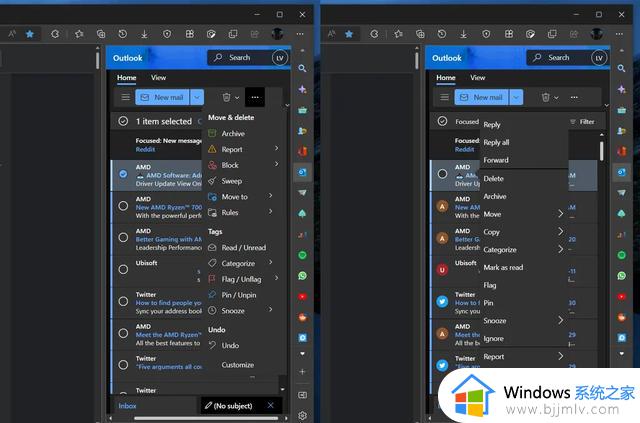640x423 pixels.
Task: Click Pin / Unpin icon in left menu
Action: [212, 295]
